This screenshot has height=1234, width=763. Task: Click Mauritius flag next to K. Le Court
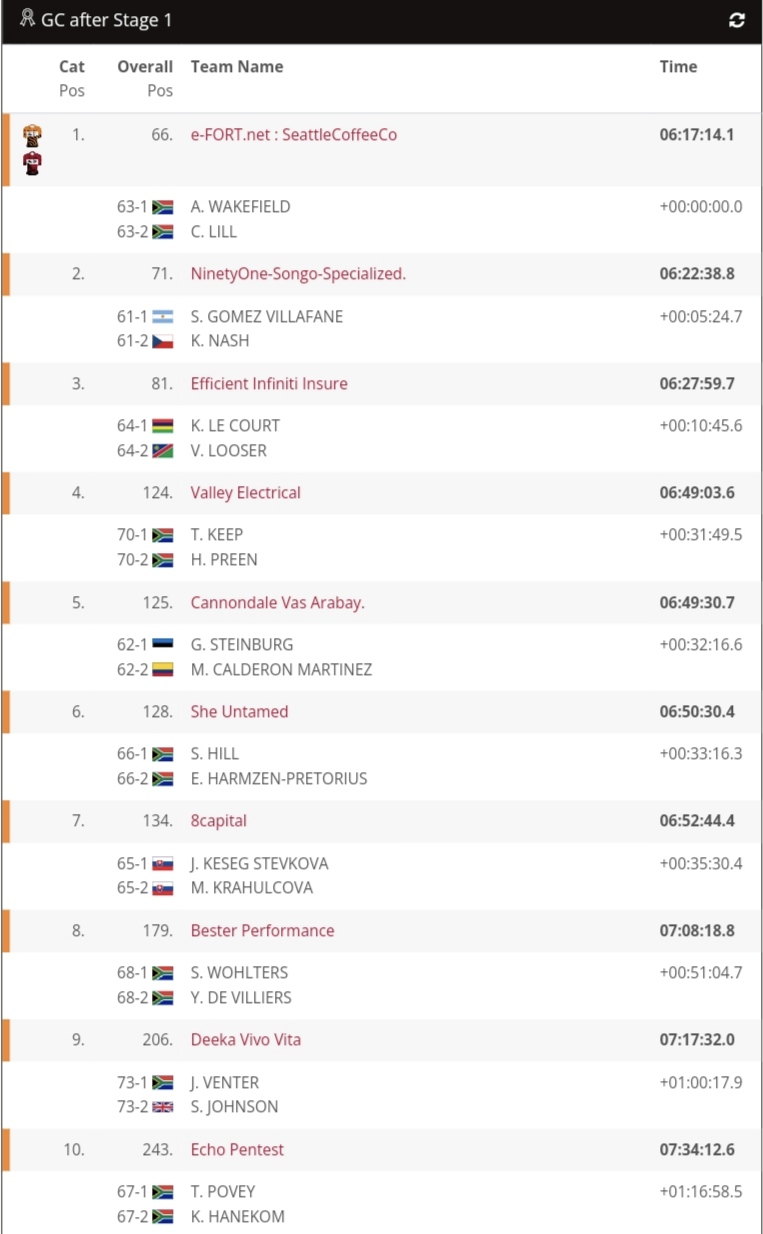coord(163,426)
